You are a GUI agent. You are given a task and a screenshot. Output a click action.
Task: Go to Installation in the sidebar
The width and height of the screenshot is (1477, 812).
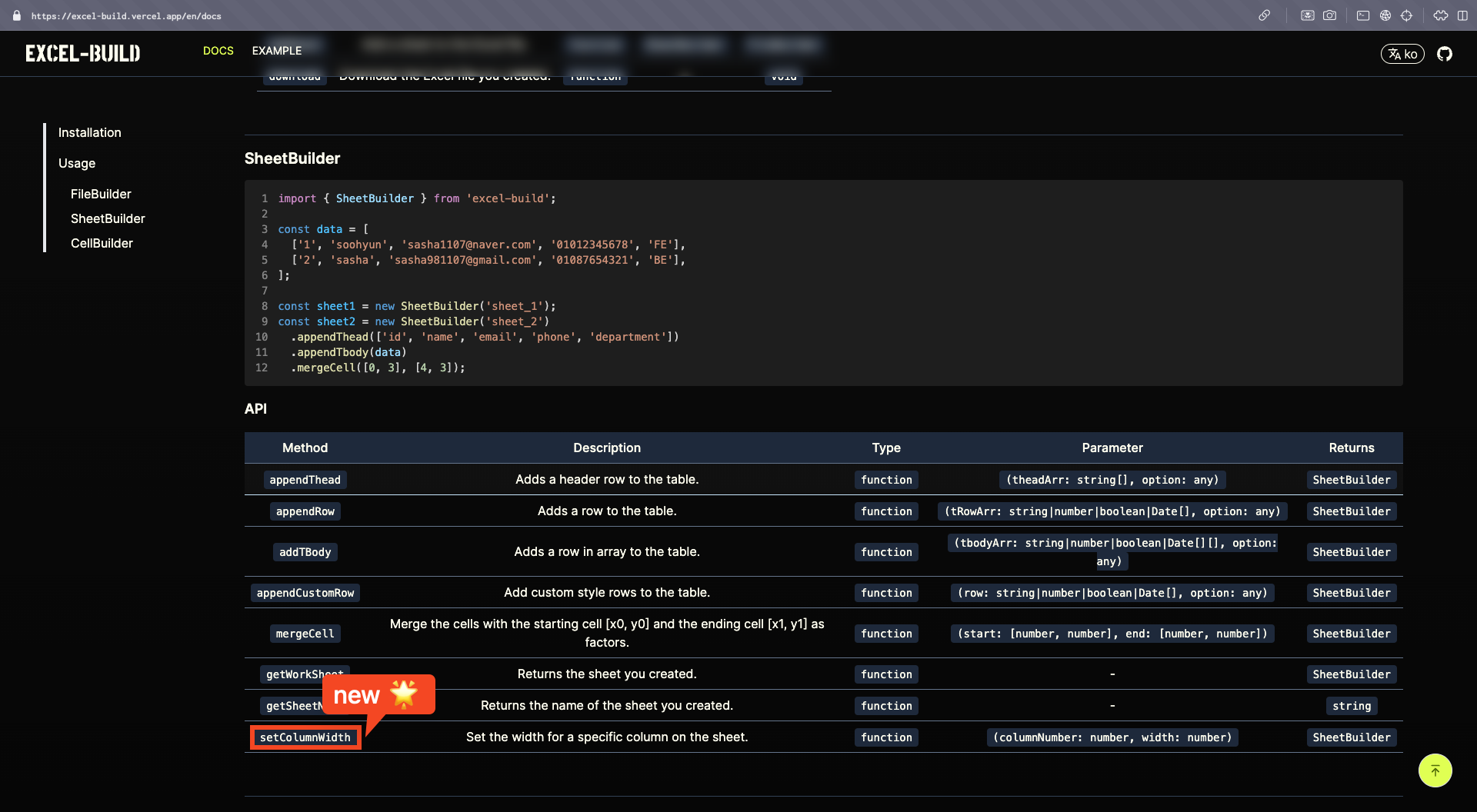tap(90, 132)
